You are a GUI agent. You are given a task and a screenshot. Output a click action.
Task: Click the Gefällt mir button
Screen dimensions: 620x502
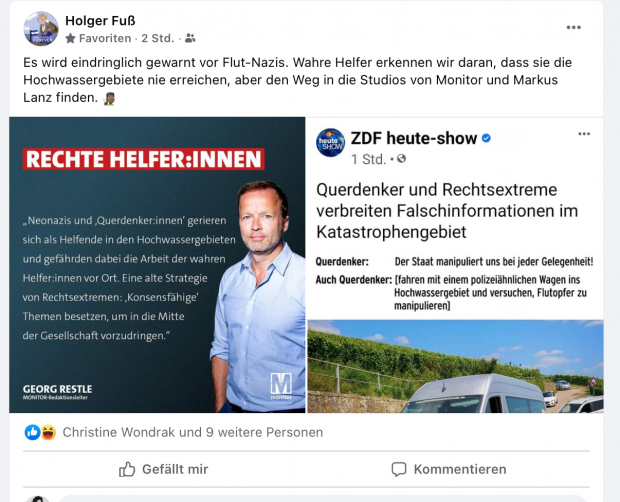(x=164, y=469)
